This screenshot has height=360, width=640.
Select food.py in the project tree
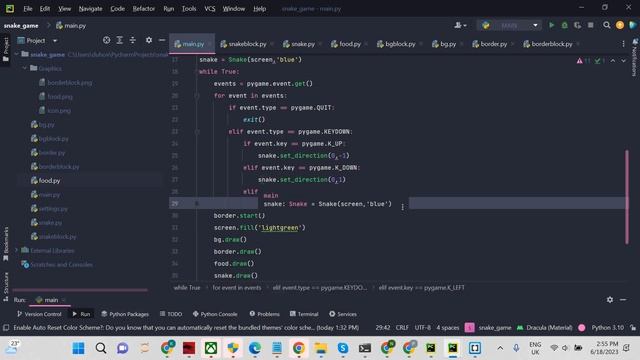point(49,180)
